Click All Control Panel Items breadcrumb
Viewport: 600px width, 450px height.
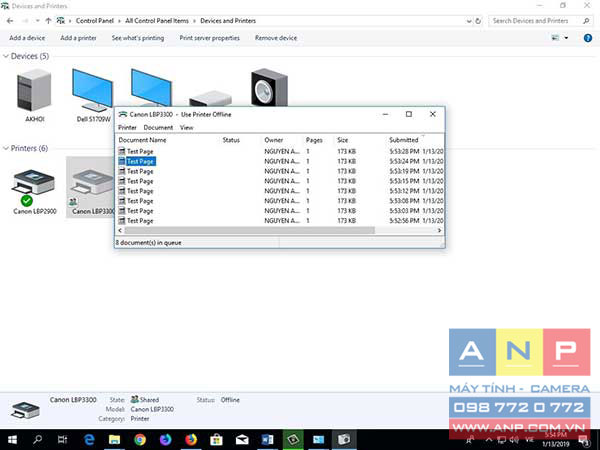pyautogui.click(x=157, y=21)
